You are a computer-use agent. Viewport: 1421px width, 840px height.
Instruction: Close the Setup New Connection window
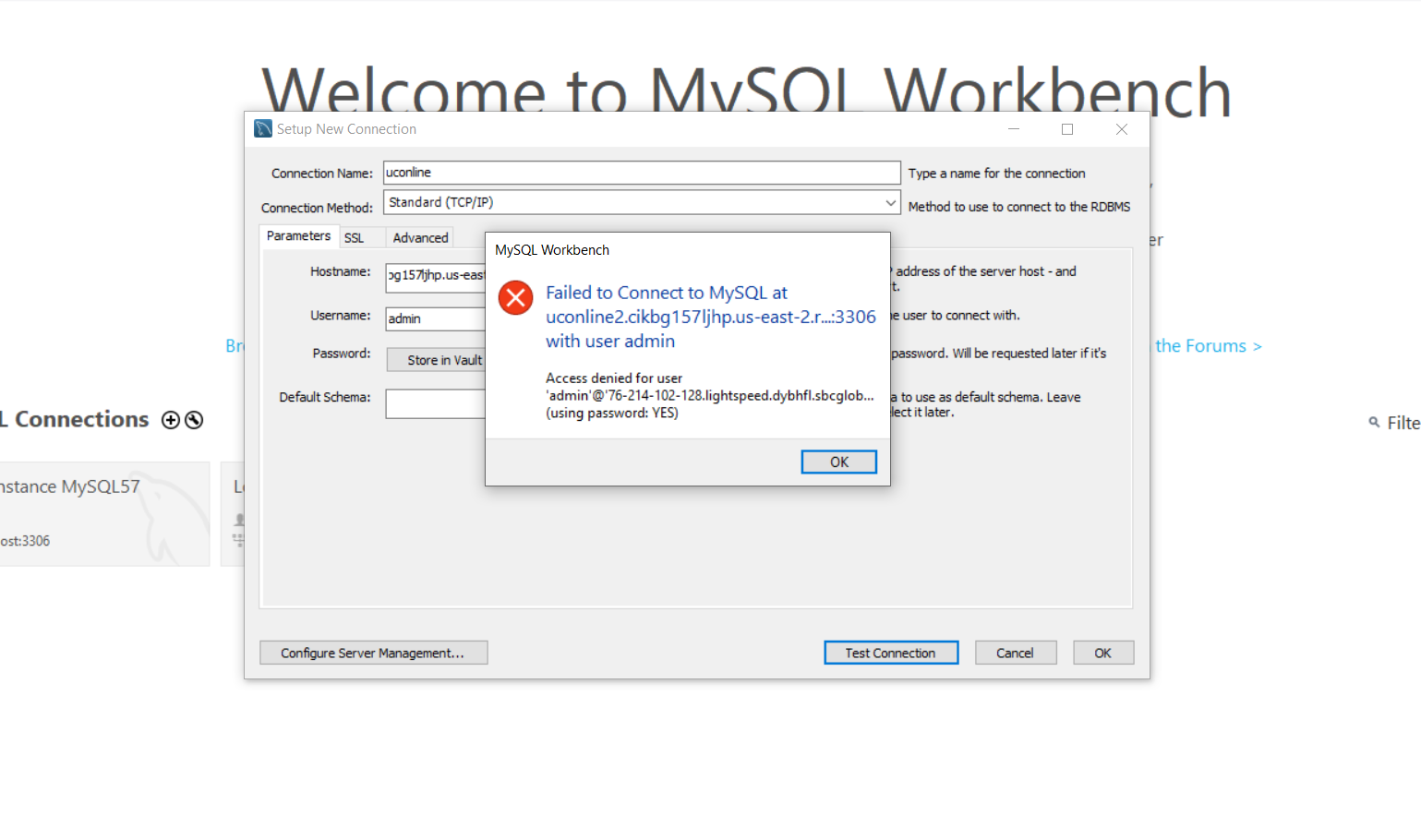tap(1122, 129)
